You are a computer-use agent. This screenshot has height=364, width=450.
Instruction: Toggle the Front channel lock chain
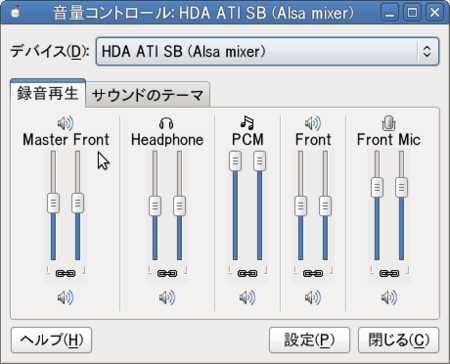(x=313, y=273)
